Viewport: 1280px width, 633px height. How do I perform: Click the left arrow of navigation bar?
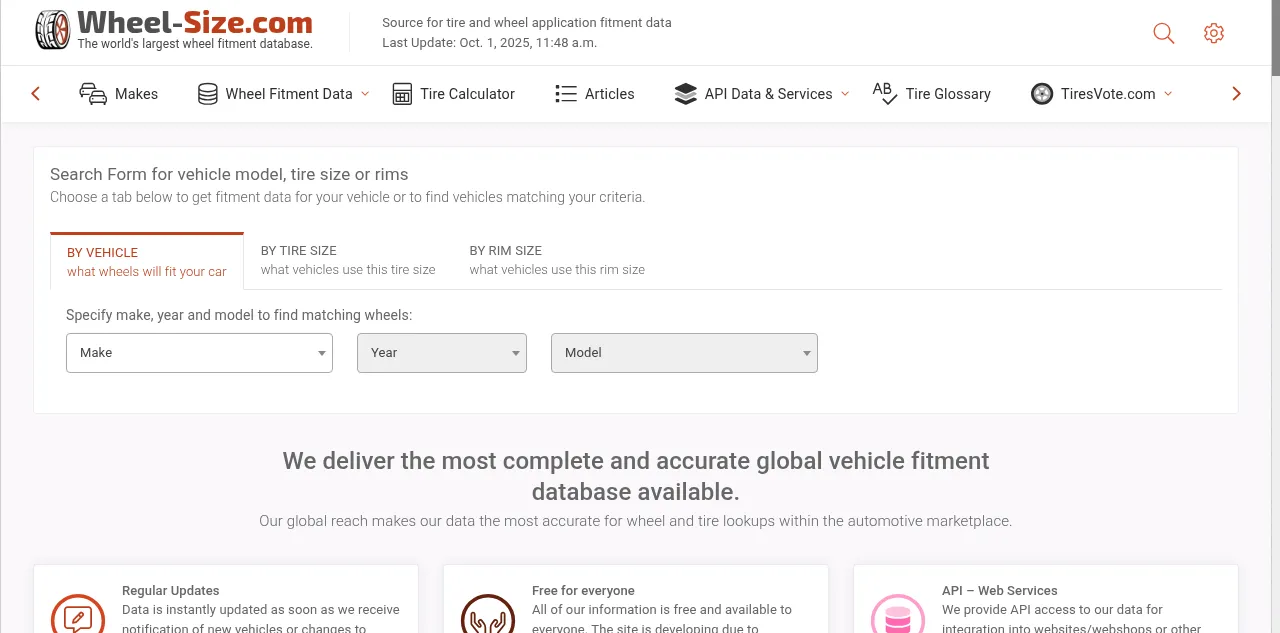pos(36,94)
